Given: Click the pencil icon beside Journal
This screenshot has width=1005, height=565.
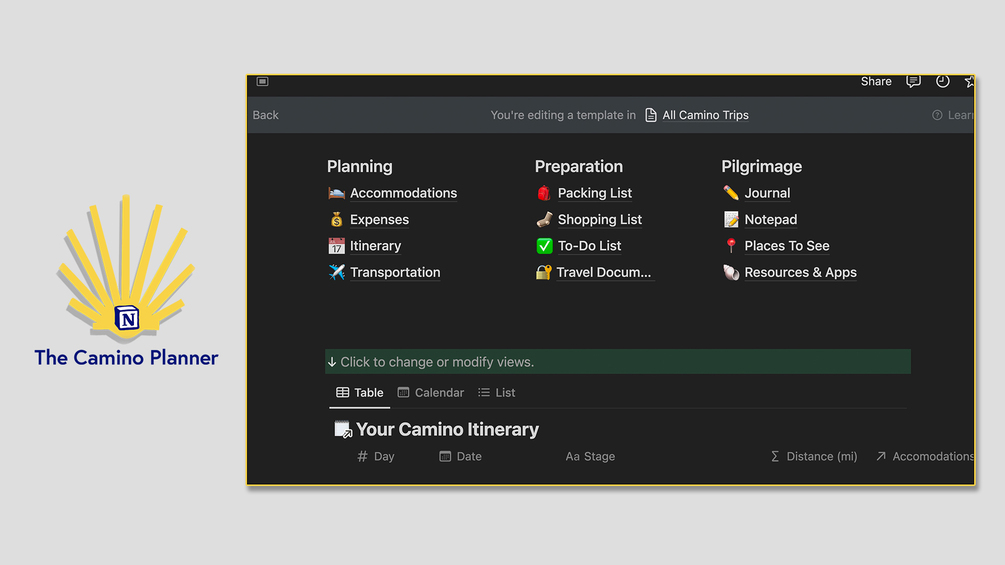Looking at the screenshot, I should tap(731, 193).
